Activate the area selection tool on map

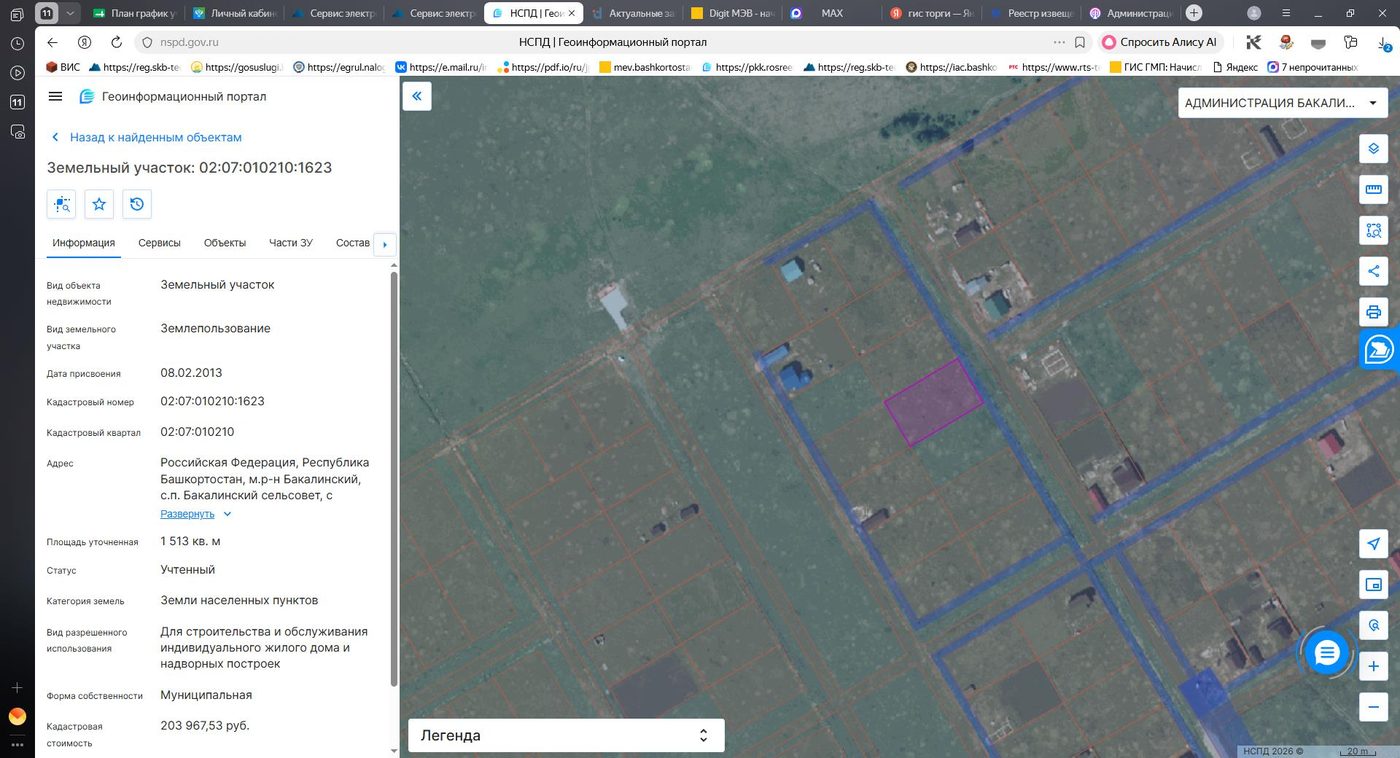point(1373,230)
